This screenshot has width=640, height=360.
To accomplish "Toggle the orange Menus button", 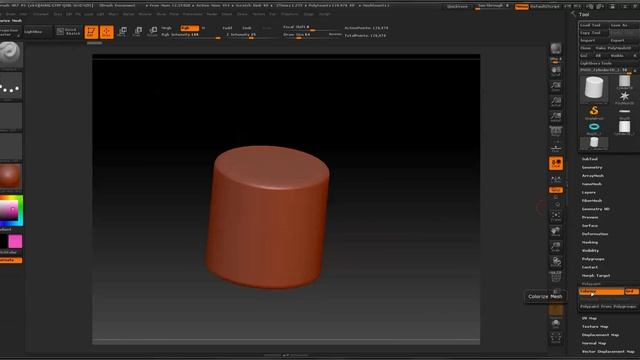I will [521, 7].
